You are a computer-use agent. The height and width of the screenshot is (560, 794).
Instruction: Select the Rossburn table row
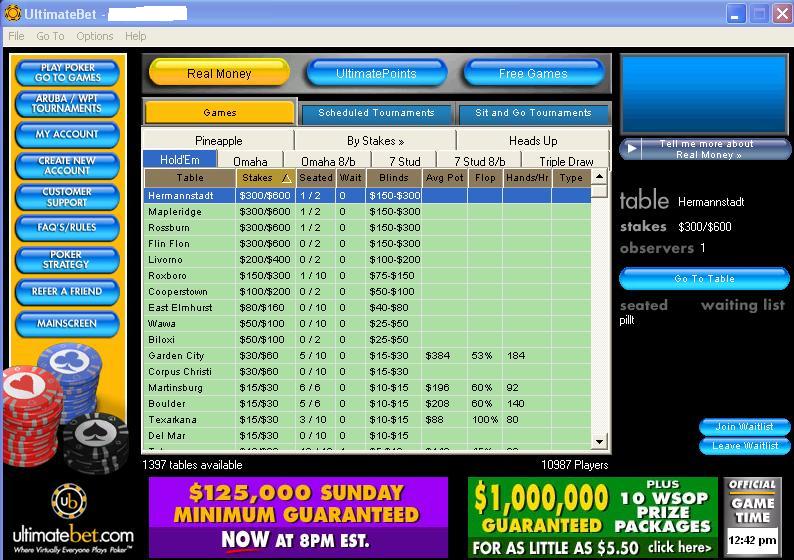tap(368, 228)
